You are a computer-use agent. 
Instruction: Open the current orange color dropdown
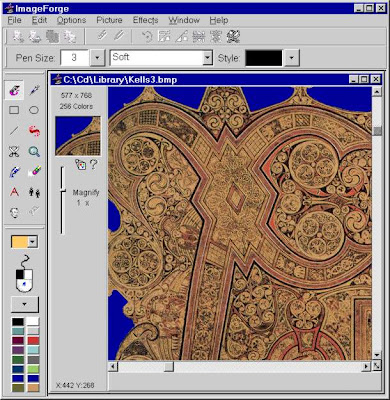point(33,242)
